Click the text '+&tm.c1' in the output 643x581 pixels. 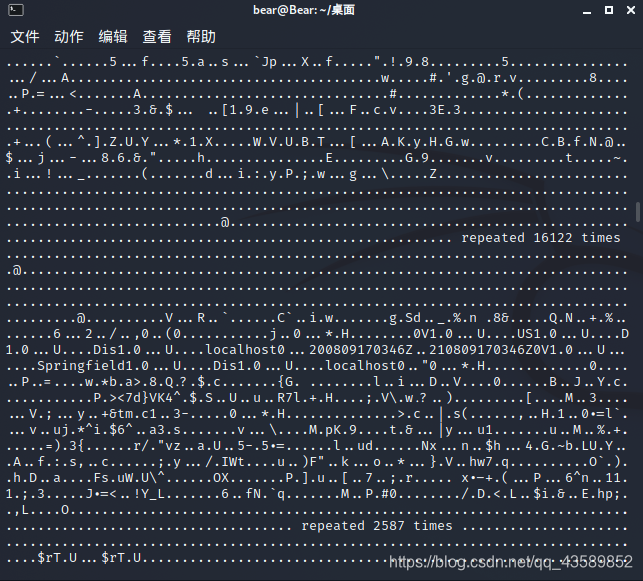[x=129, y=414]
